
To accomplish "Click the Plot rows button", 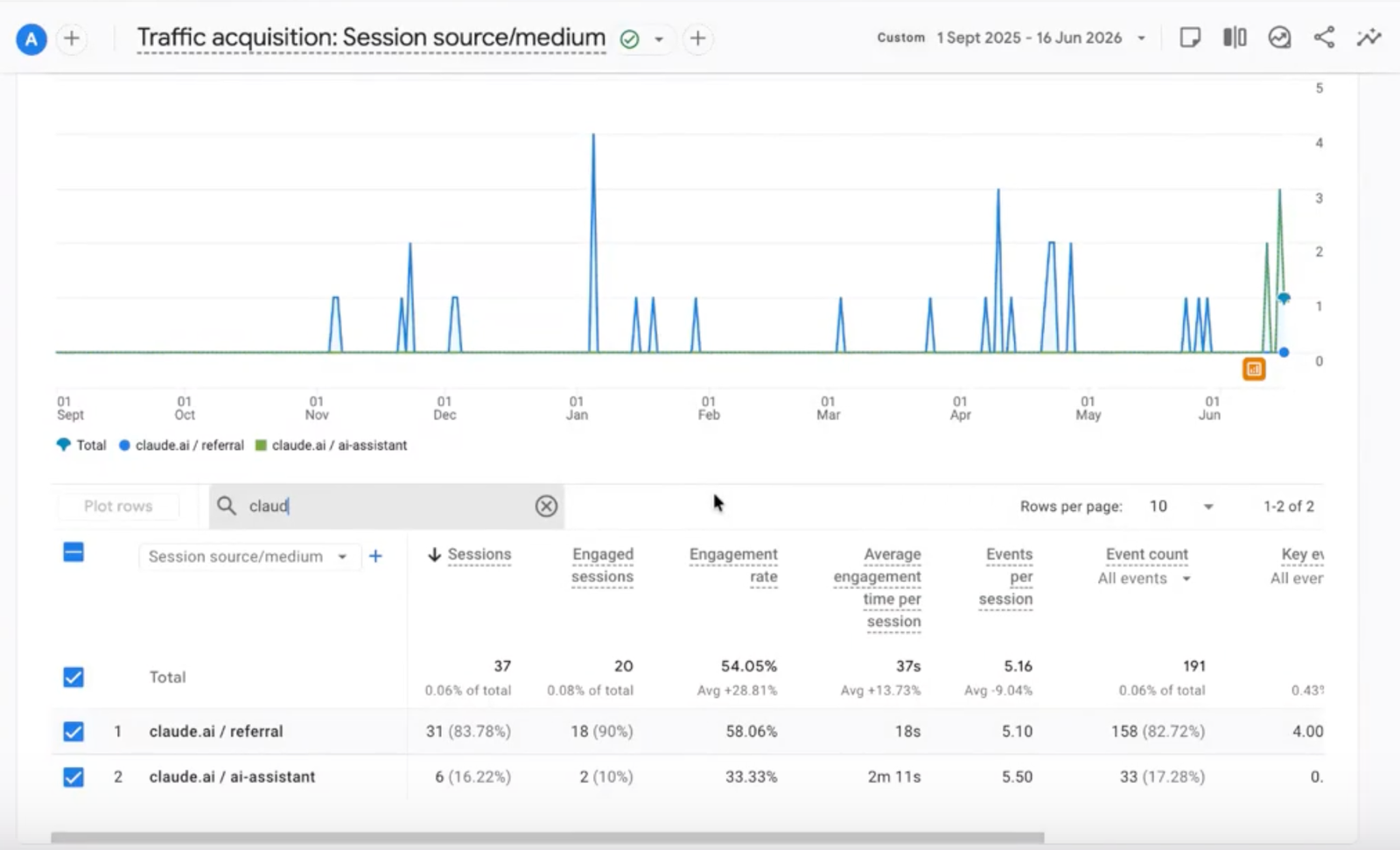I will [118, 506].
